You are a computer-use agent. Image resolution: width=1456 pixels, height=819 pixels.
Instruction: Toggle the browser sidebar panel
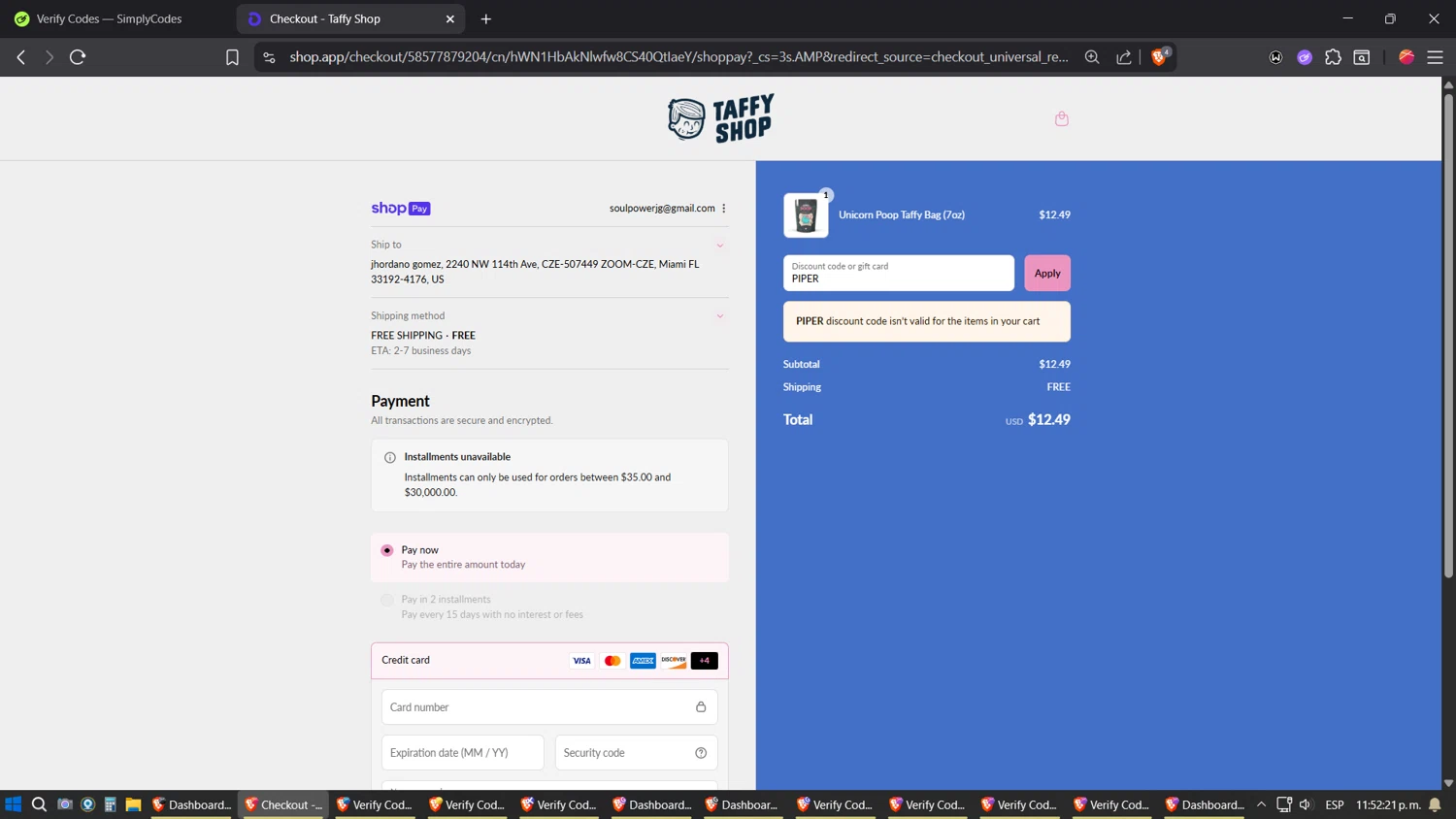pos(1362,57)
